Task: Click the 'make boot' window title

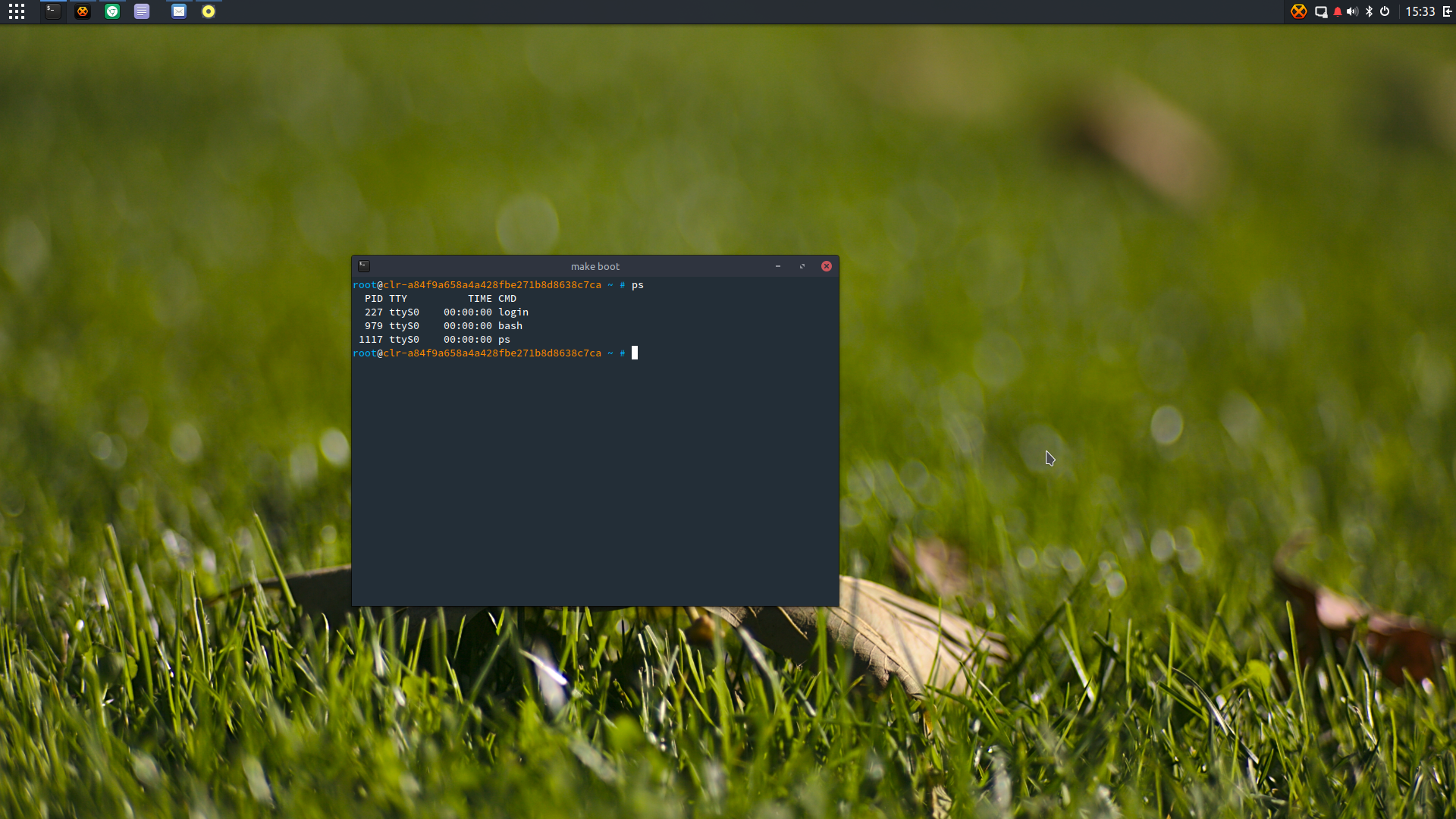Action: pyautogui.click(x=595, y=266)
